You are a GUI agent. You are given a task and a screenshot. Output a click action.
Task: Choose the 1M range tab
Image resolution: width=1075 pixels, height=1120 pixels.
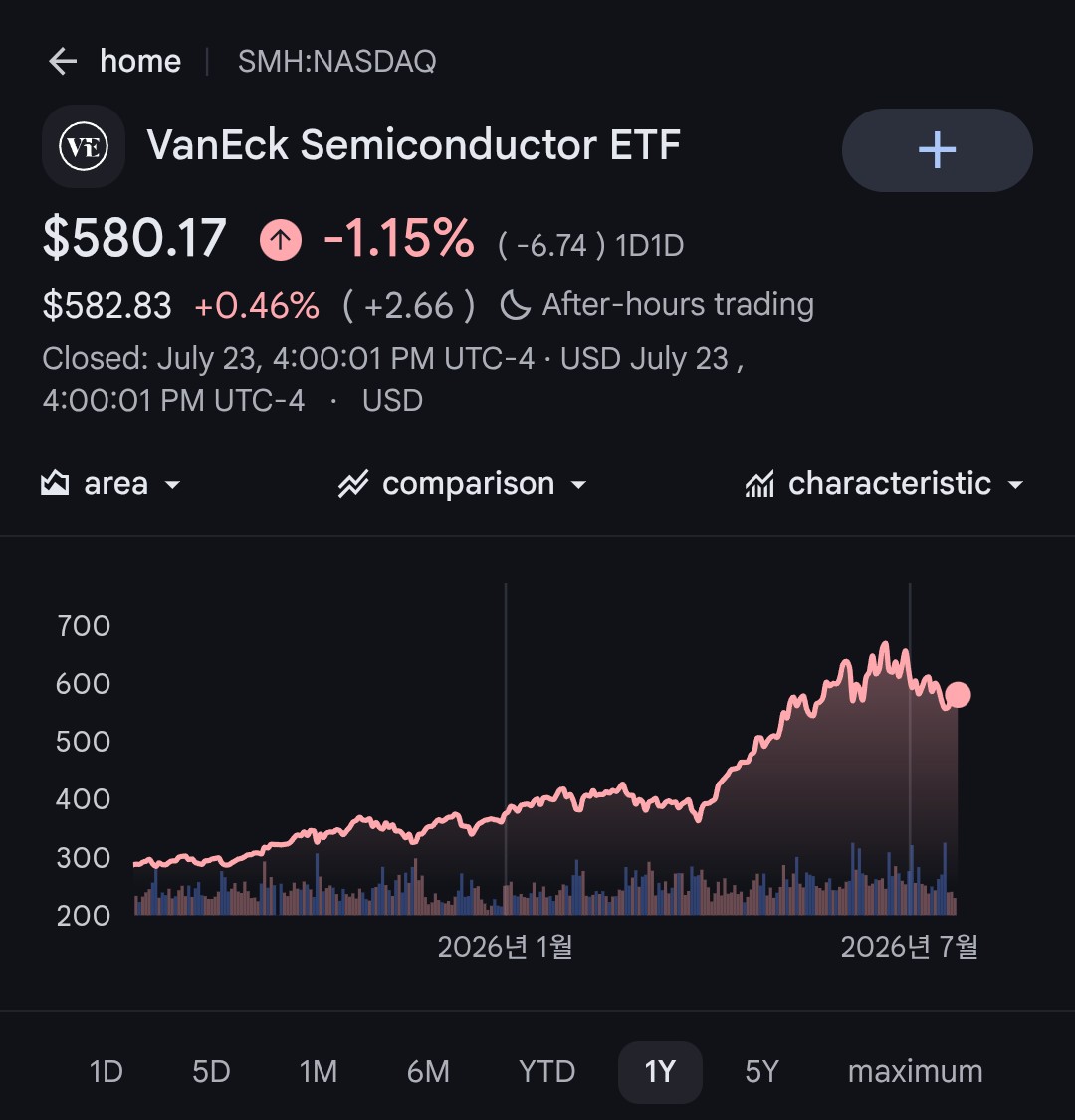318,1071
